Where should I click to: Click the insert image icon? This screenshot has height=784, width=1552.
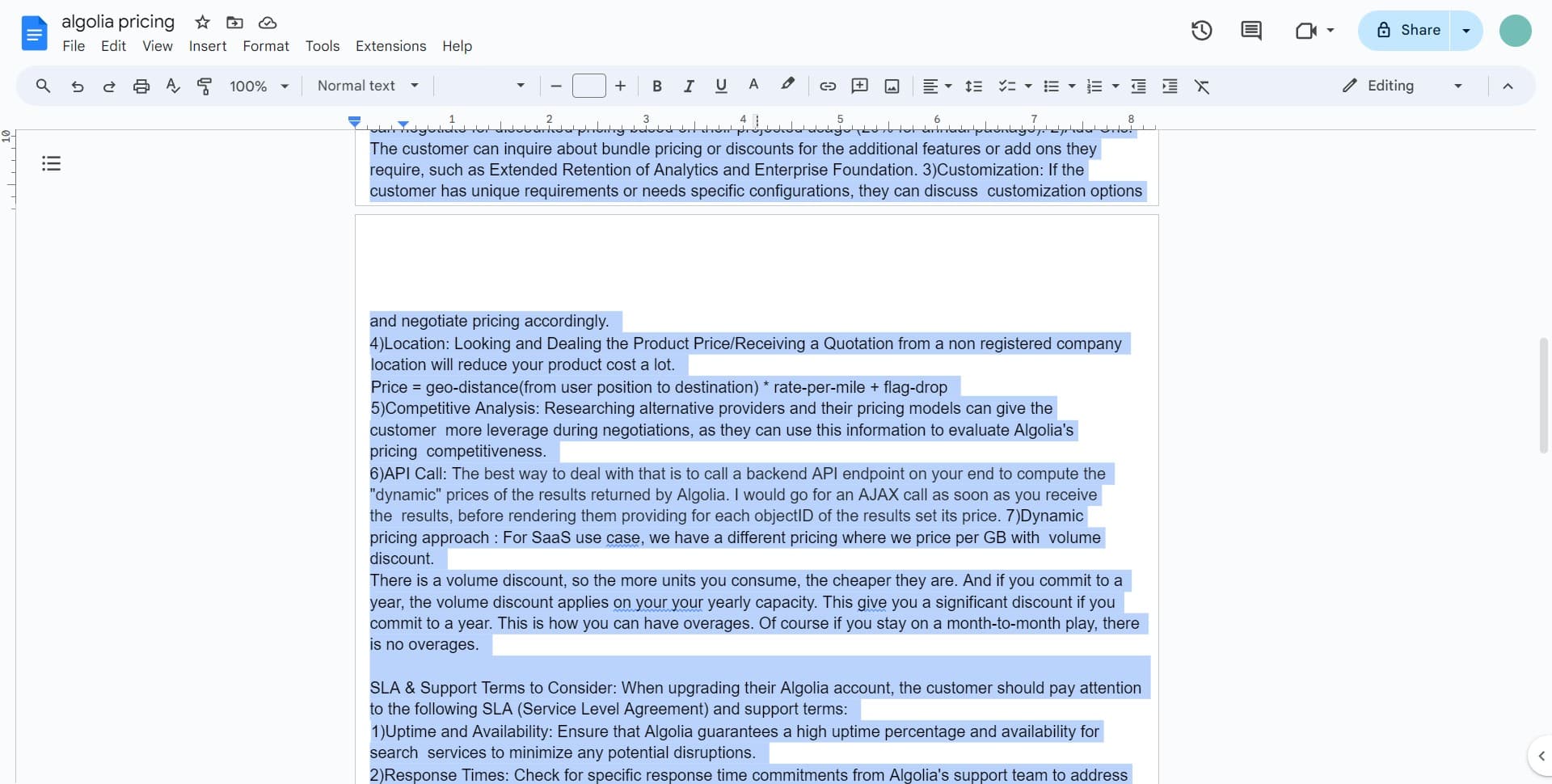(892, 86)
